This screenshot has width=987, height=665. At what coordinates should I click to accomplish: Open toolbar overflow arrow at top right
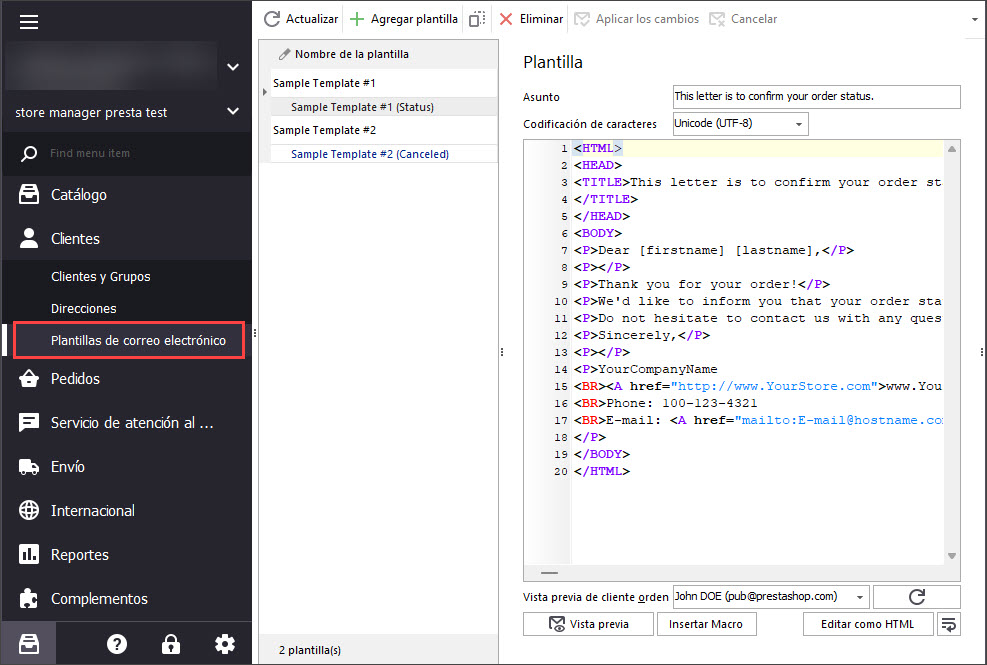coord(975,20)
